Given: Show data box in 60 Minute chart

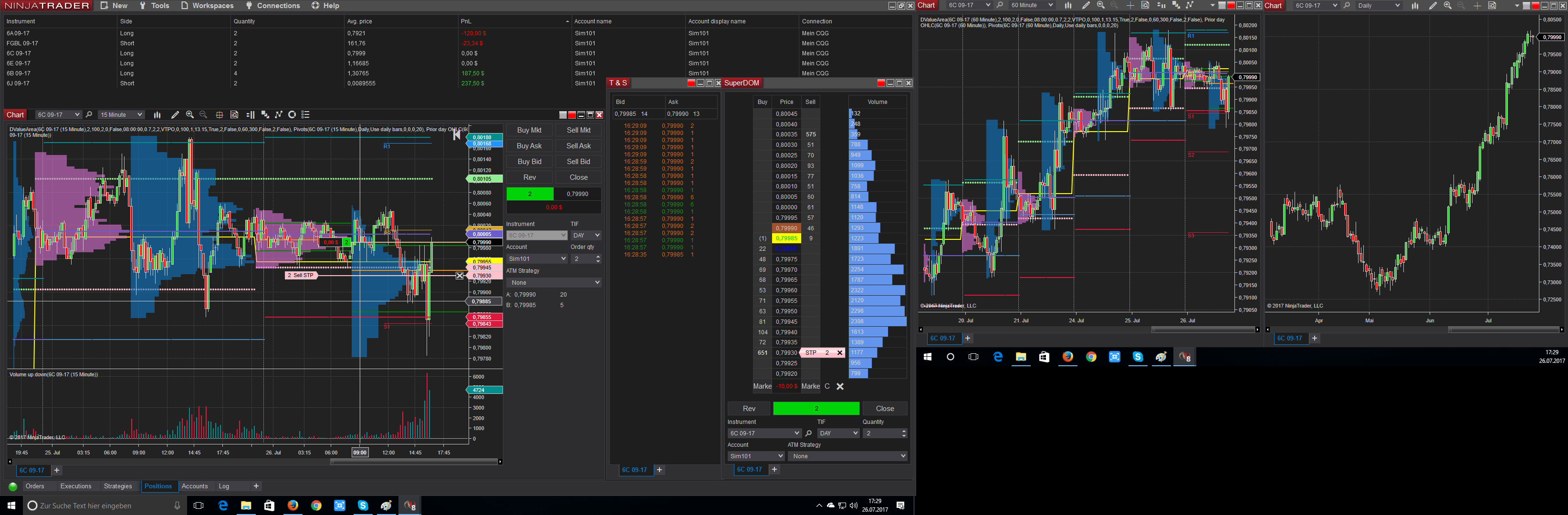Looking at the screenshot, I should [x=1145, y=5].
